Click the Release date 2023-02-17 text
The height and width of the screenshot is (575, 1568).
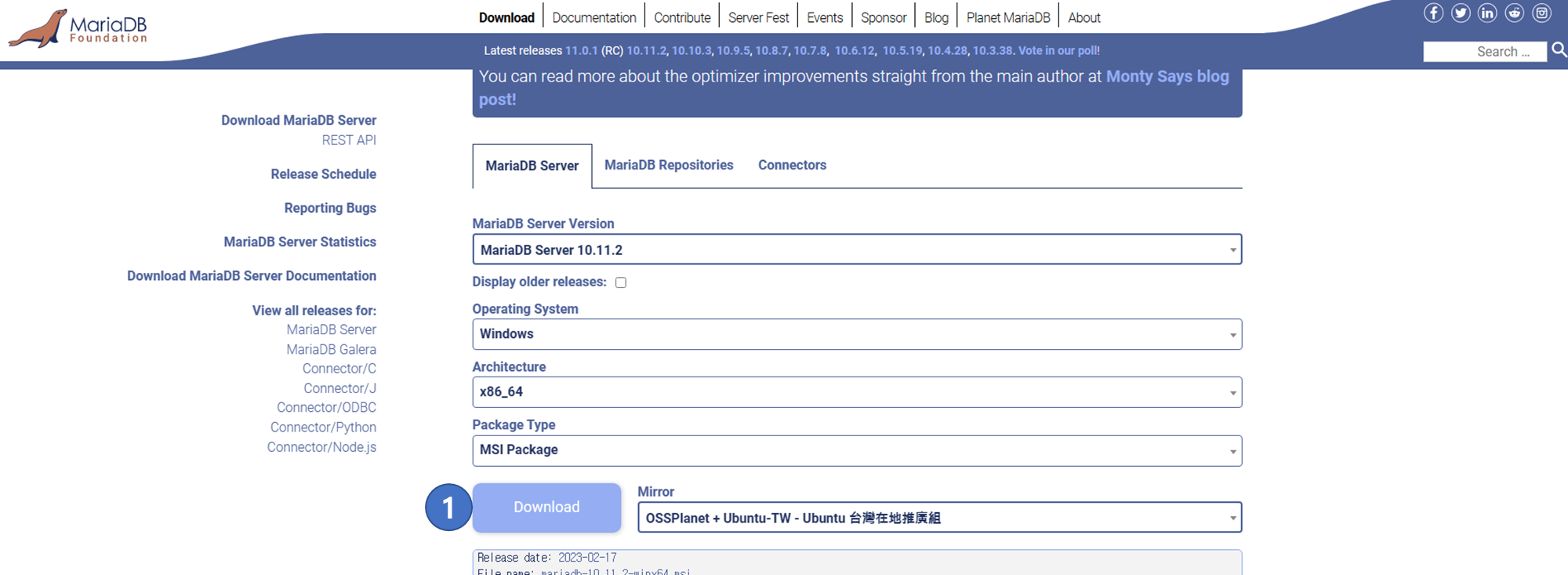(547, 558)
